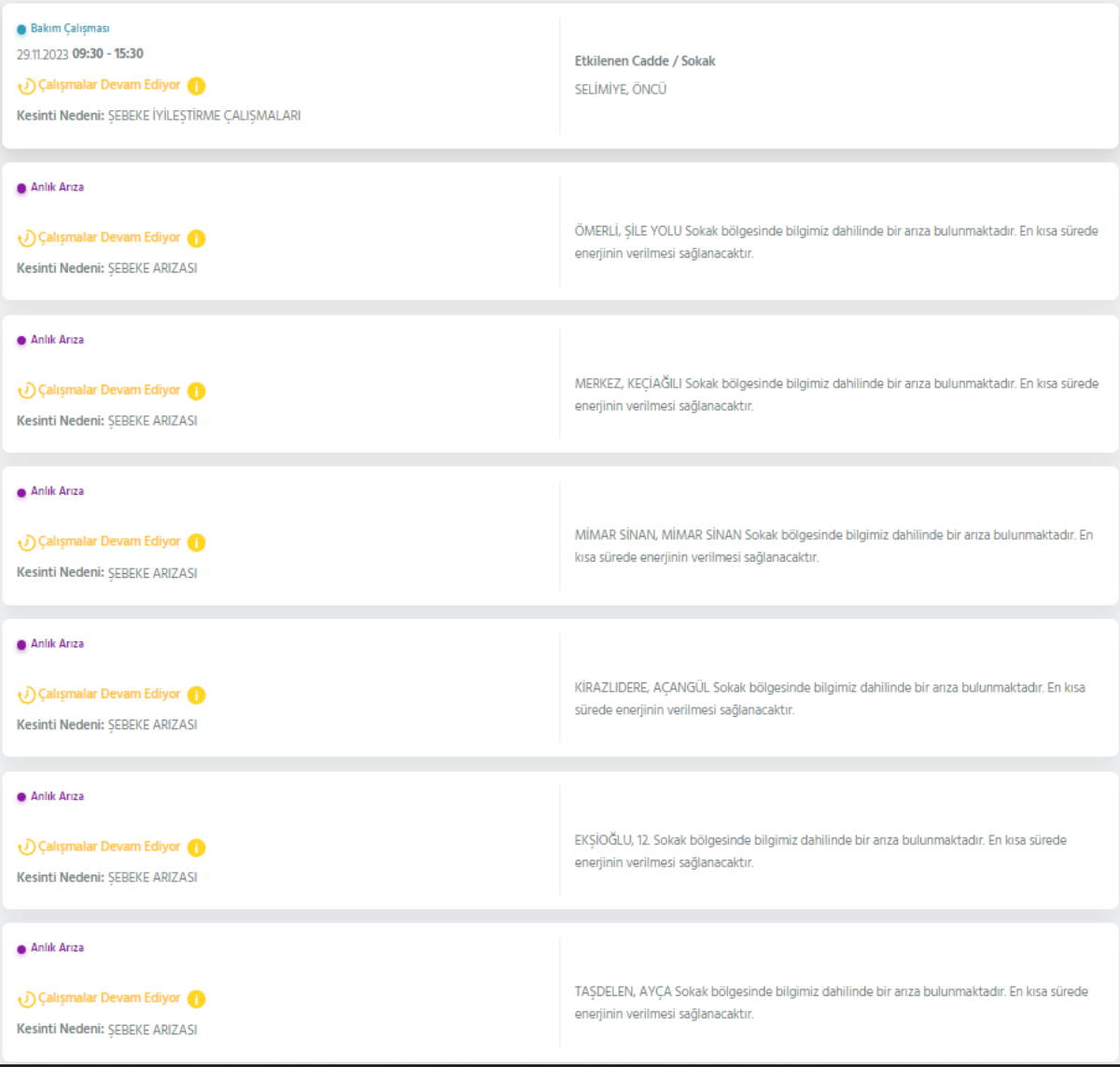Click the blue dot beside Bakım Çalışması
Image resolution: width=1120 pixels, height=1067 pixels.
click(21, 30)
